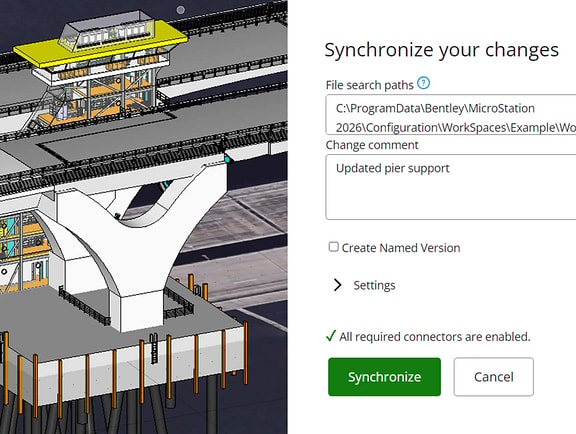This screenshot has height=434, width=576.
Task: Click the 'Updated pier support' comment text
Action: pos(392,168)
